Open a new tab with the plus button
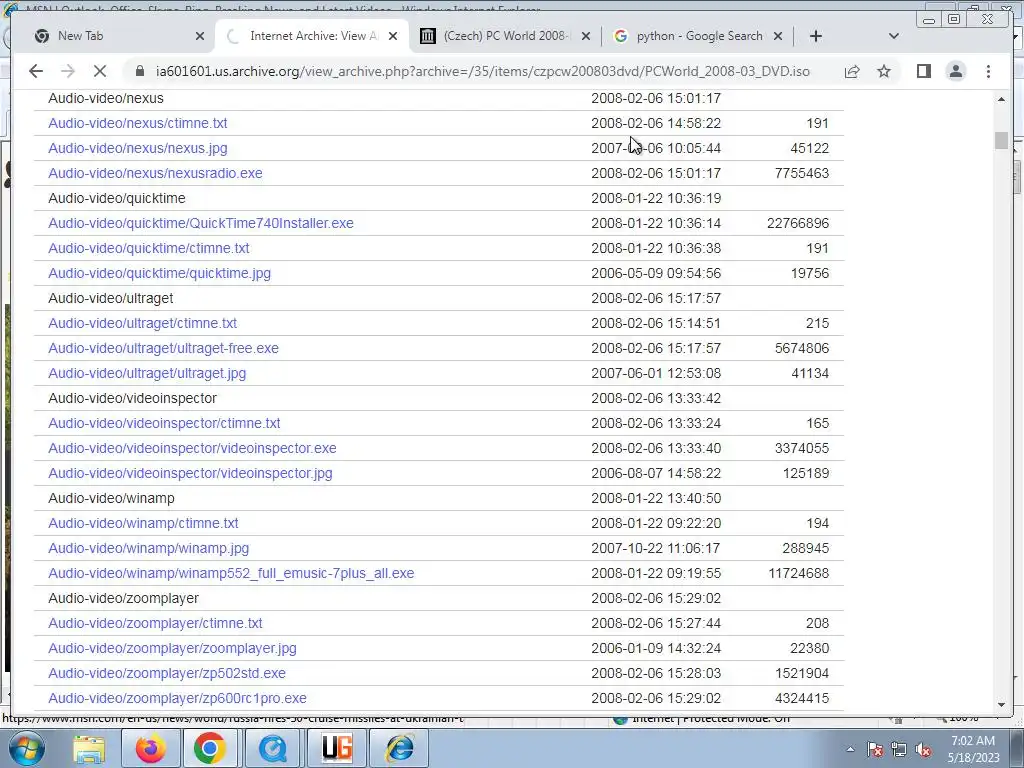The image size is (1024, 768). (816, 36)
